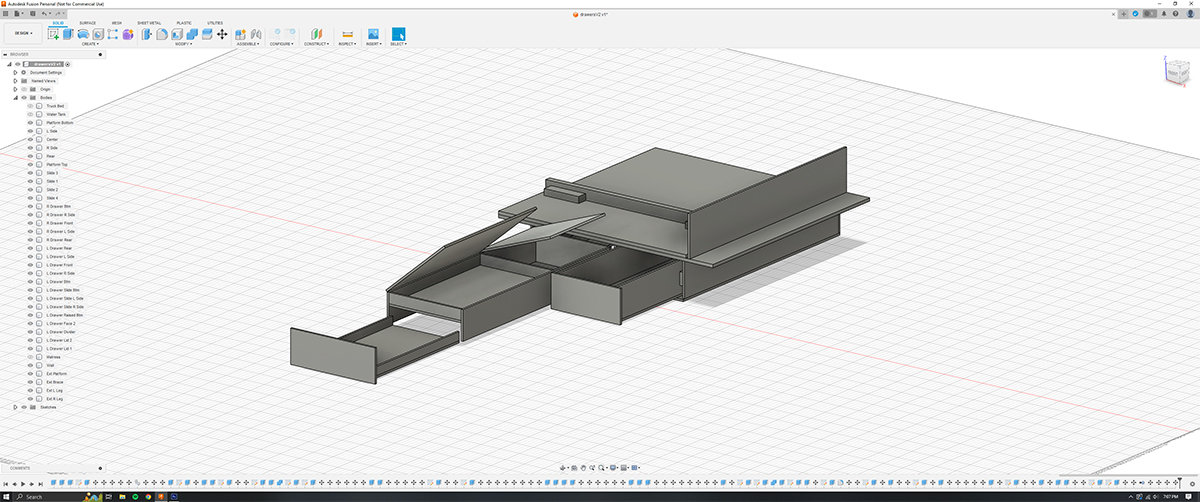Switch to the UTILITIES tab
This screenshot has width=1200, height=502.
(216, 22)
